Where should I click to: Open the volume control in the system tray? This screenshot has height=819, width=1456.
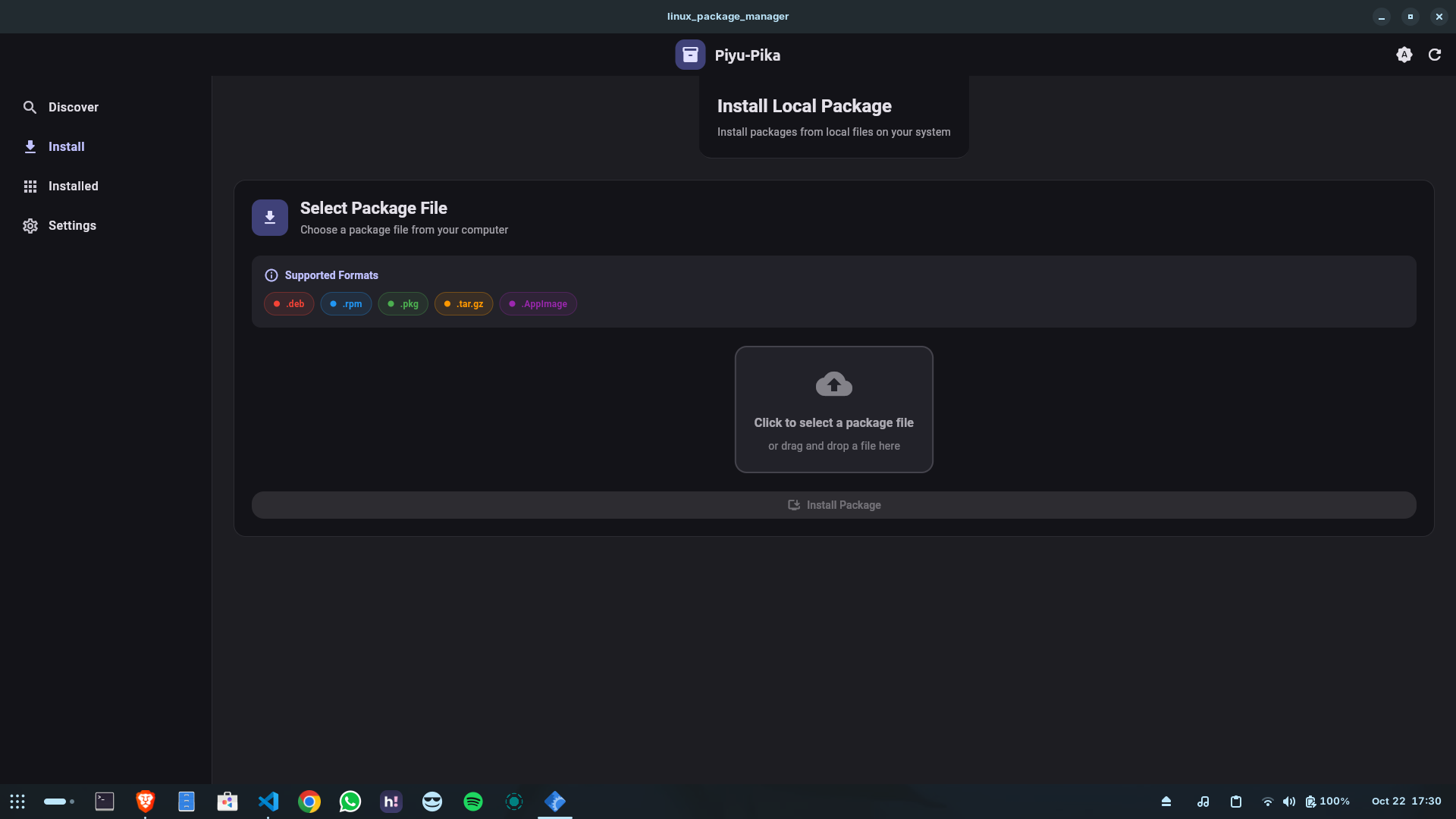tap(1288, 802)
